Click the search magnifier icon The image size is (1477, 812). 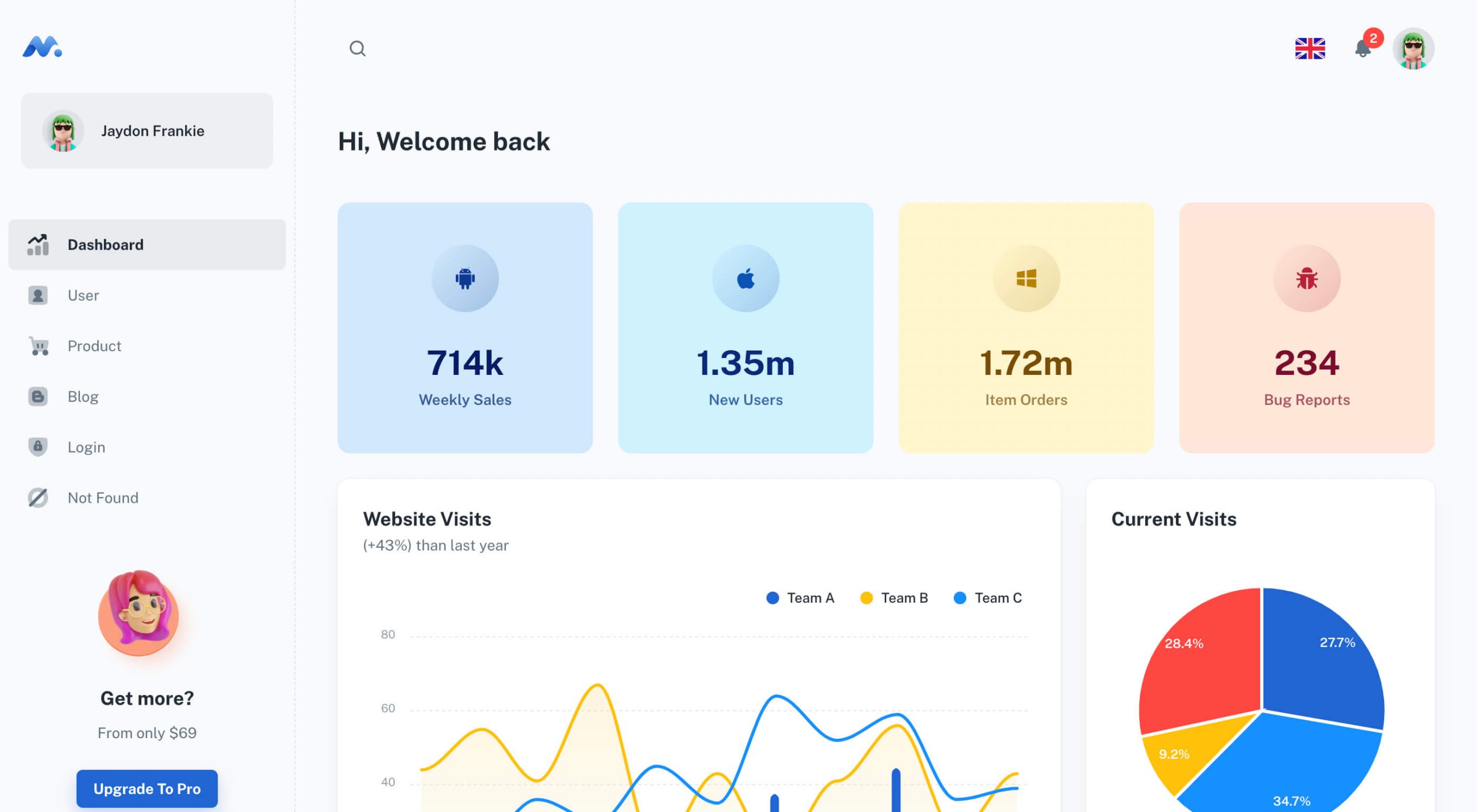tap(357, 48)
